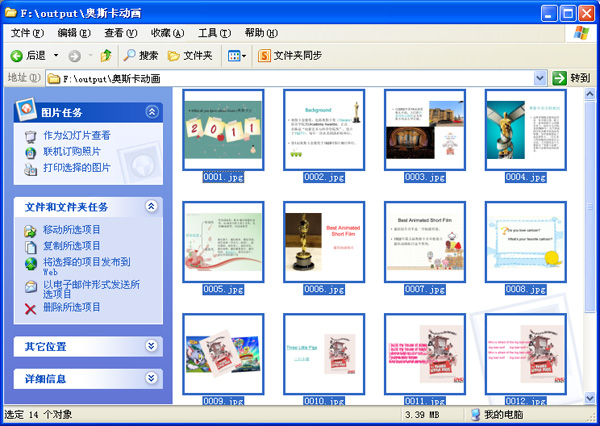Click the Forward arrow icon
The image size is (600, 426).
(x=75, y=56)
